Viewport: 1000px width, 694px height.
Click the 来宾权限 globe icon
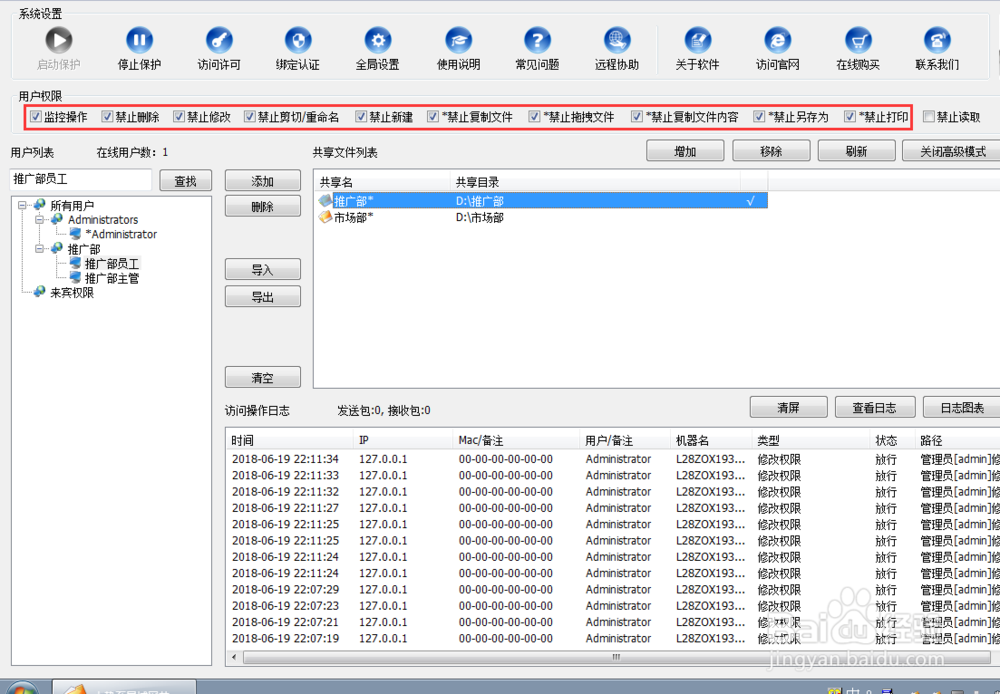(x=40, y=292)
